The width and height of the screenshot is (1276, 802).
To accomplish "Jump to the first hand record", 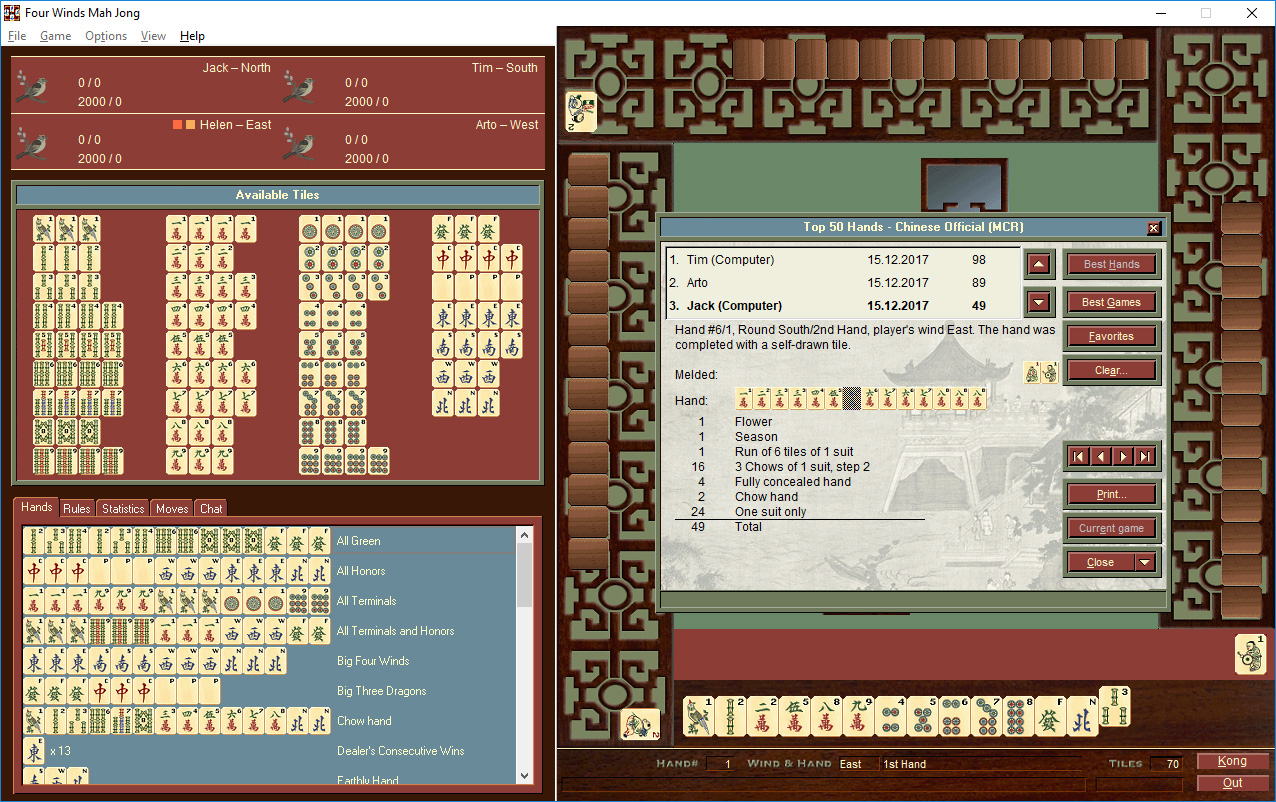I will tap(1079, 456).
